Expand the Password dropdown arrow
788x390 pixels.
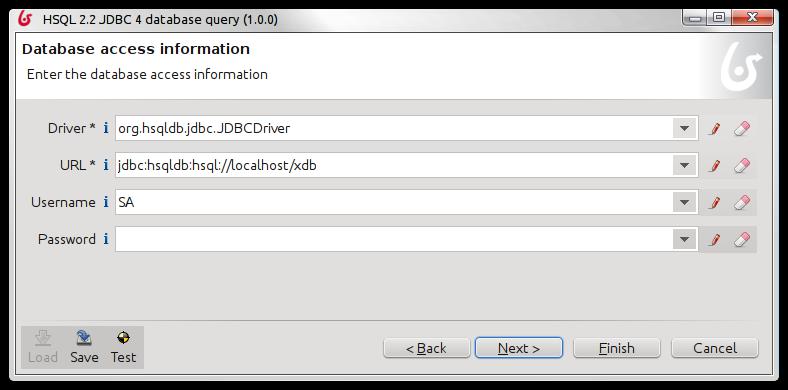point(684,239)
